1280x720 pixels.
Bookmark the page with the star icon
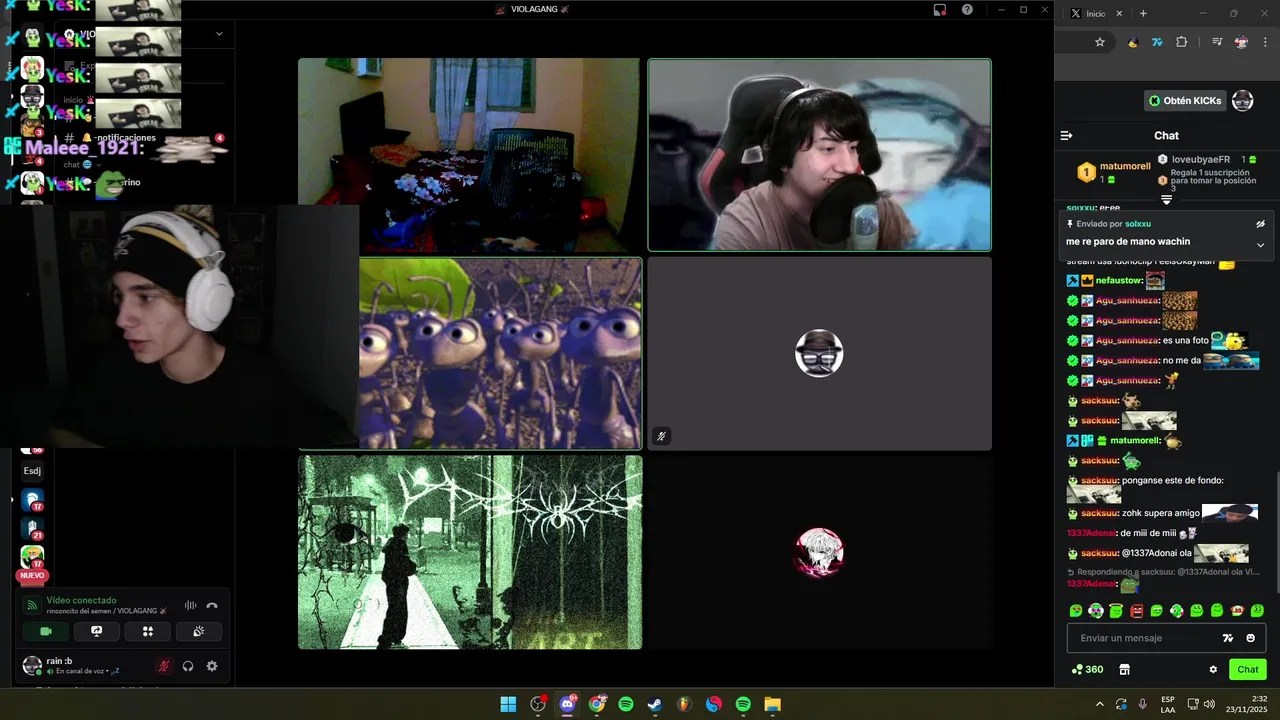tap(1100, 42)
